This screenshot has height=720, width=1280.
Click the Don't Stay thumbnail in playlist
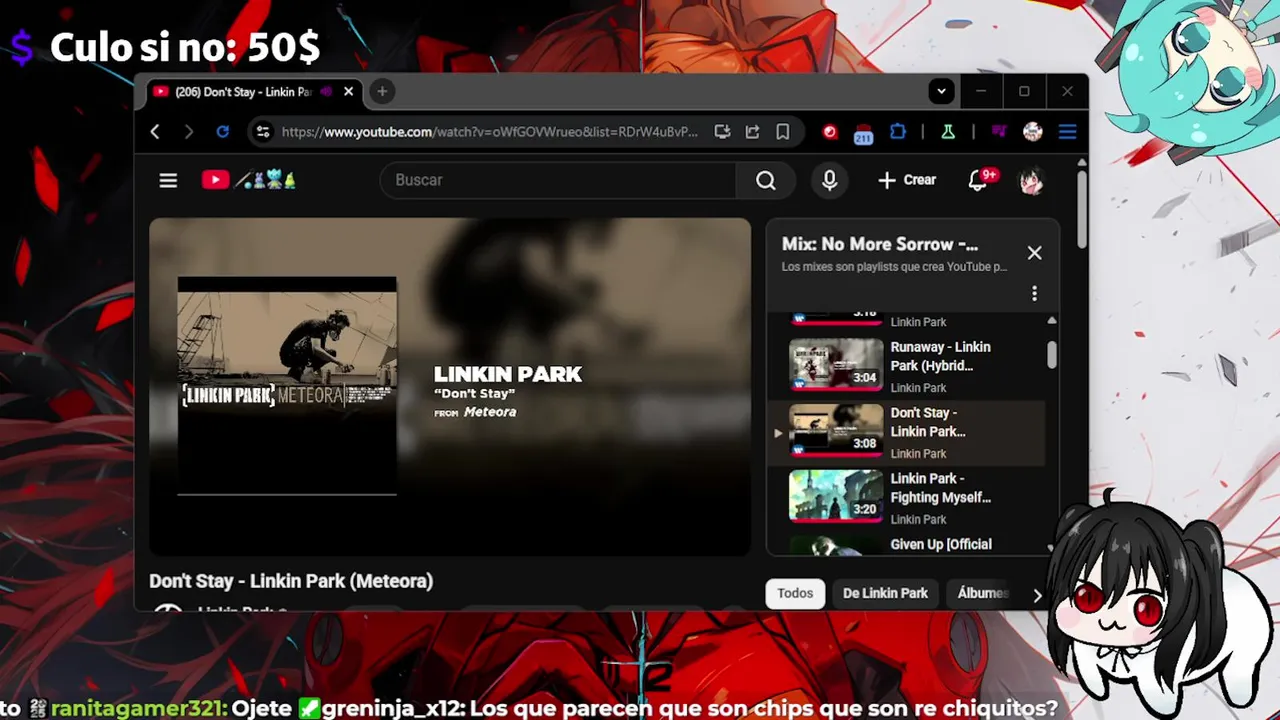pyautogui.click(x=836, y=430)
